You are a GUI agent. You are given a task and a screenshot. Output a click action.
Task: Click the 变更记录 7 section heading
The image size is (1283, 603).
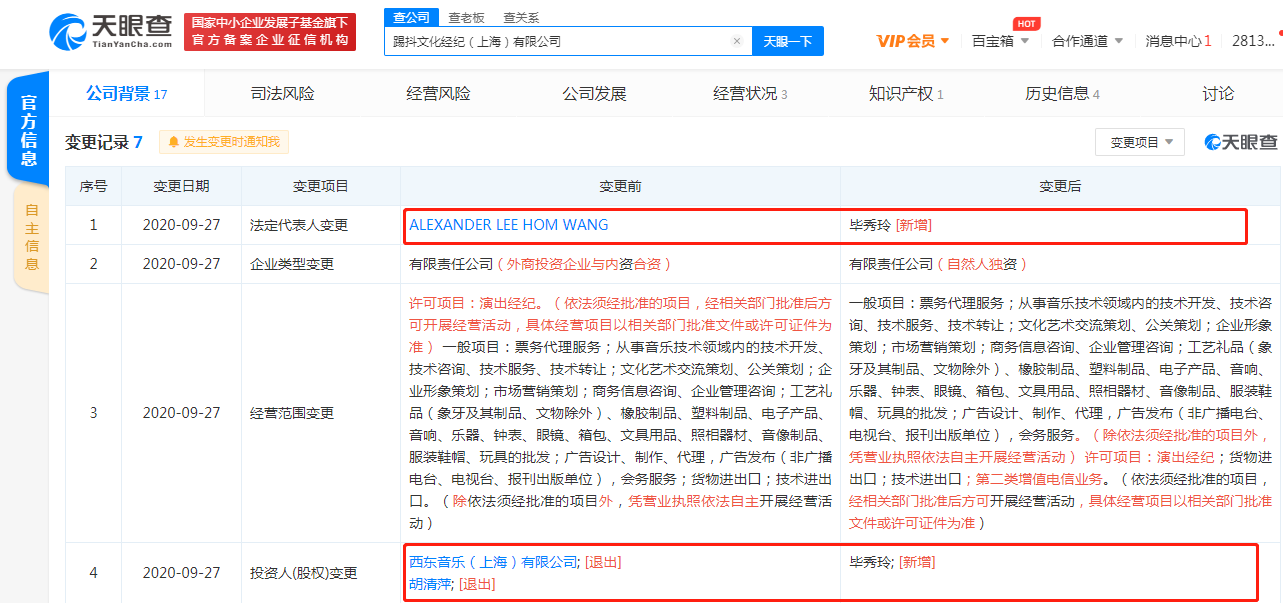(104, 142)
